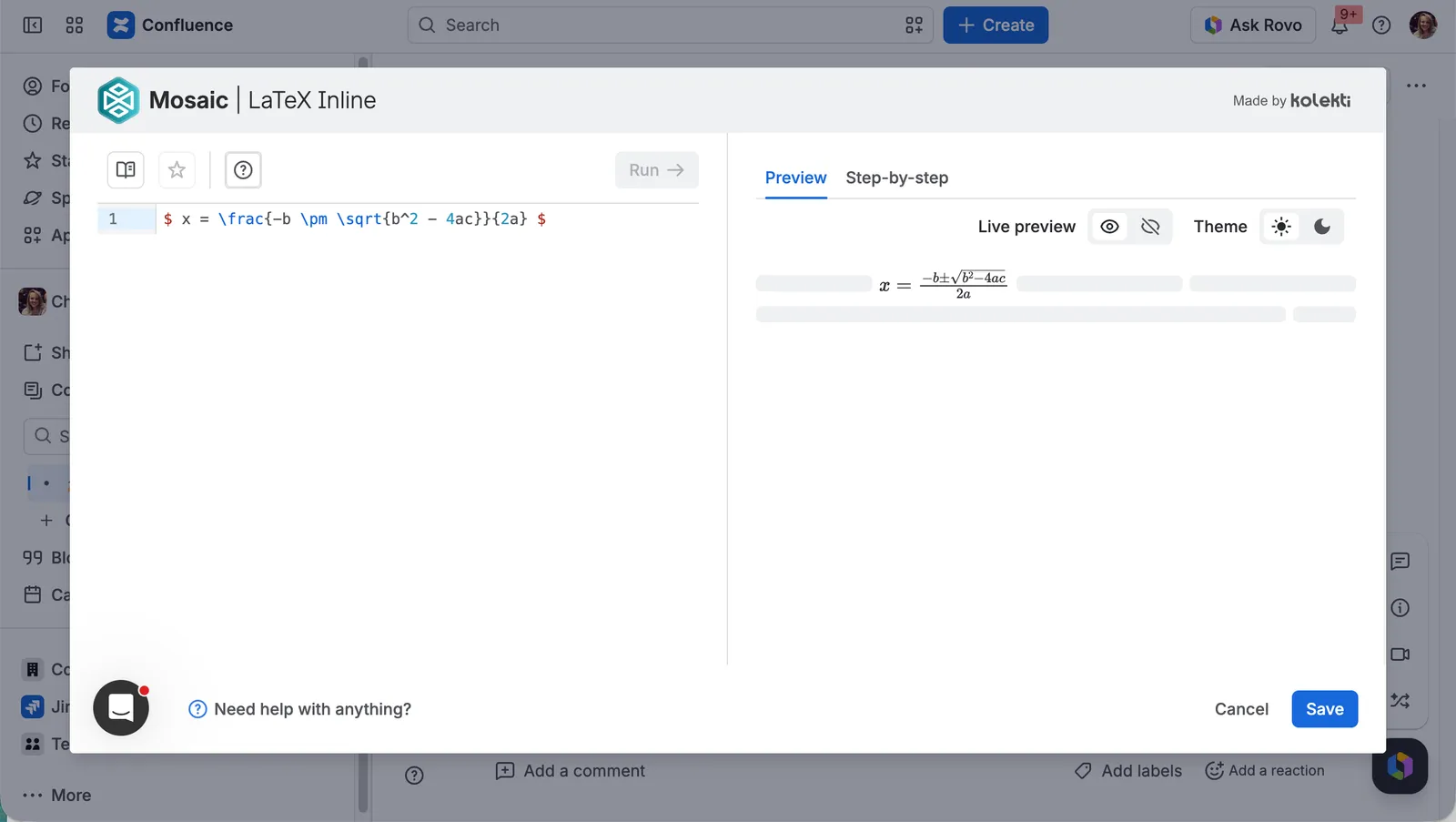1456x822 pixels.
Task: Click the search filter icon in search bar
Action: pos(914,25)
